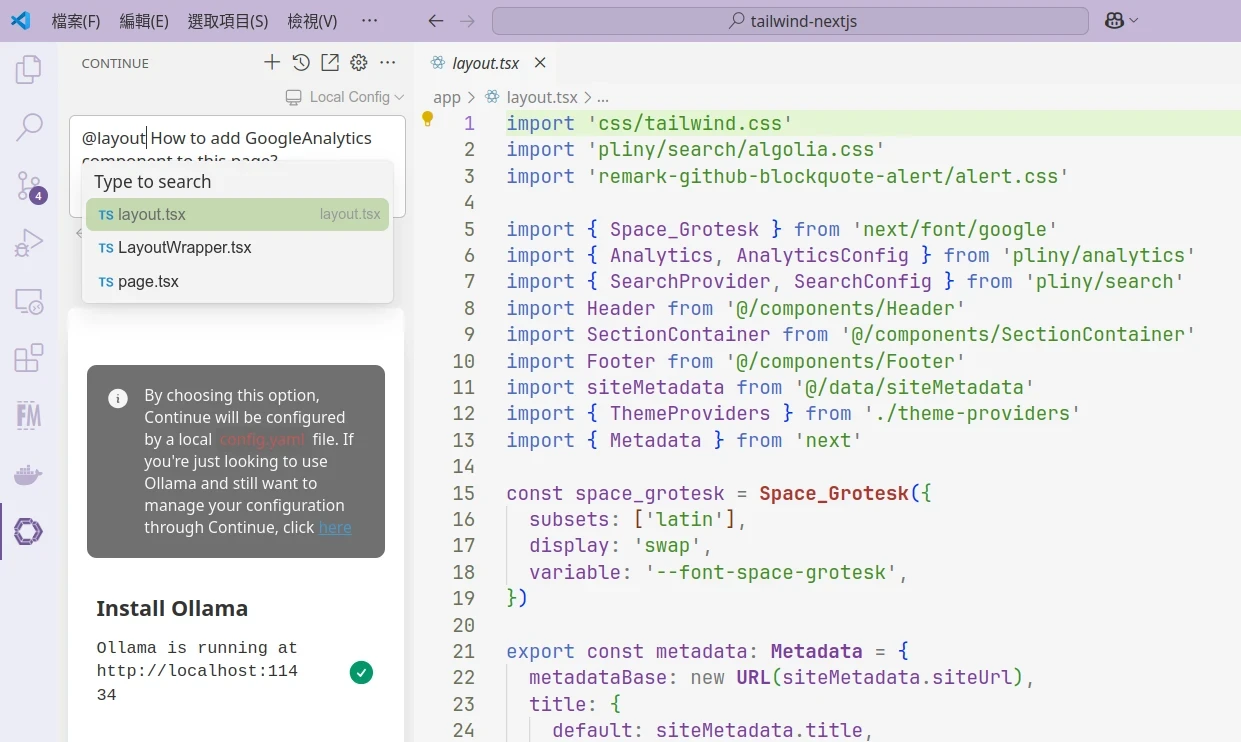This screenshot has width=1241, height=742.
Task: Open the 選取項目(S) menu
Action: click(x=228, y=21)
